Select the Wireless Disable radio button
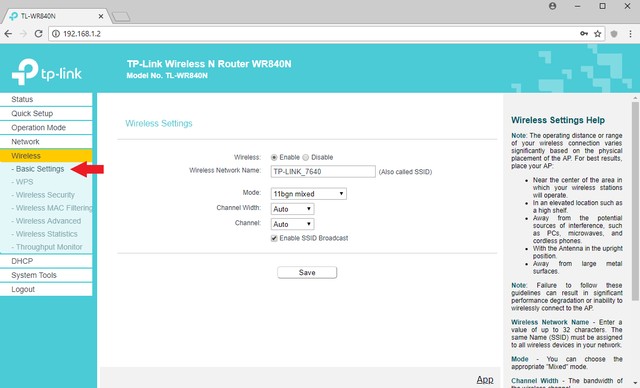The width and height of the screenshot is (640, 388). tap(306, 157)
